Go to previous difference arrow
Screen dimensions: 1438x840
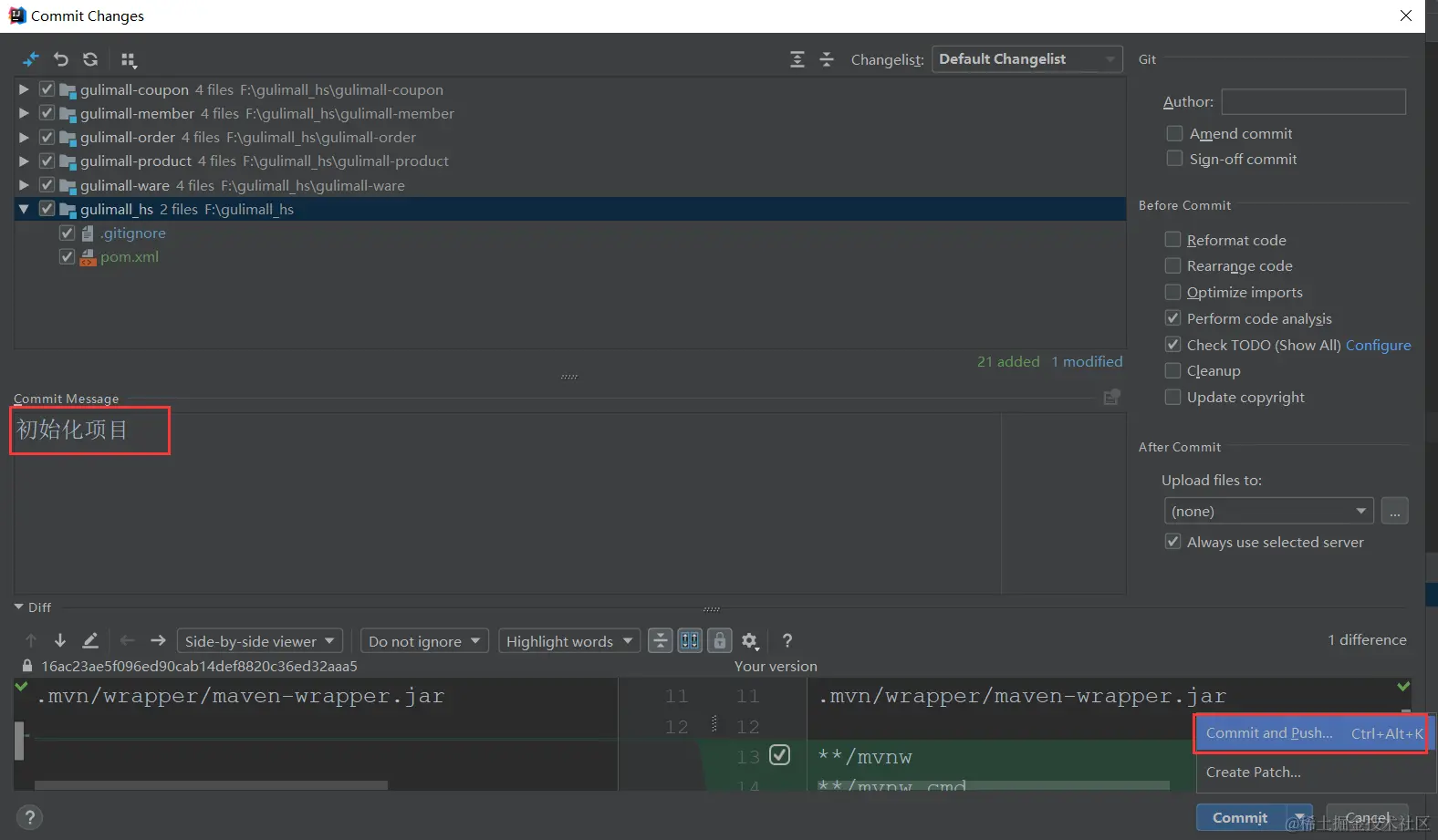click(x=31, y=640)
